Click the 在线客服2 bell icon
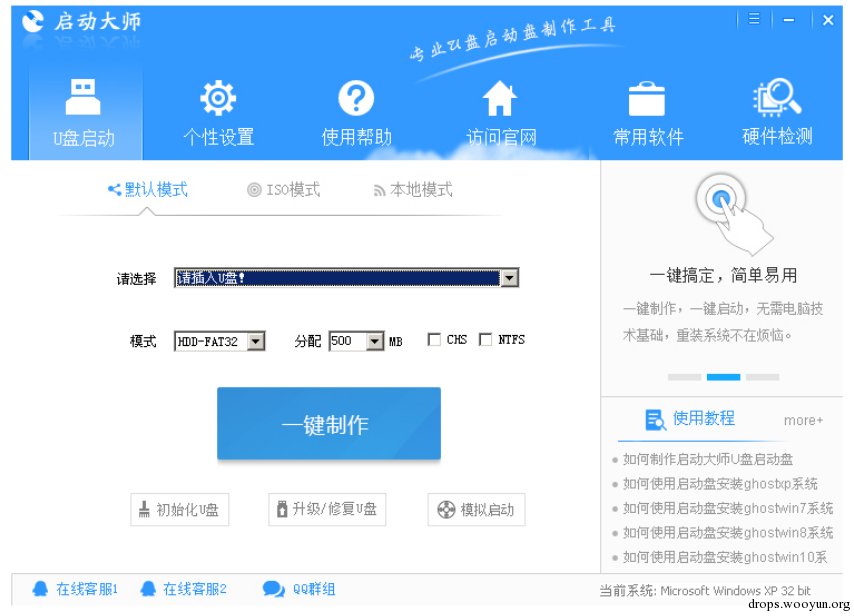 (148, 589)
